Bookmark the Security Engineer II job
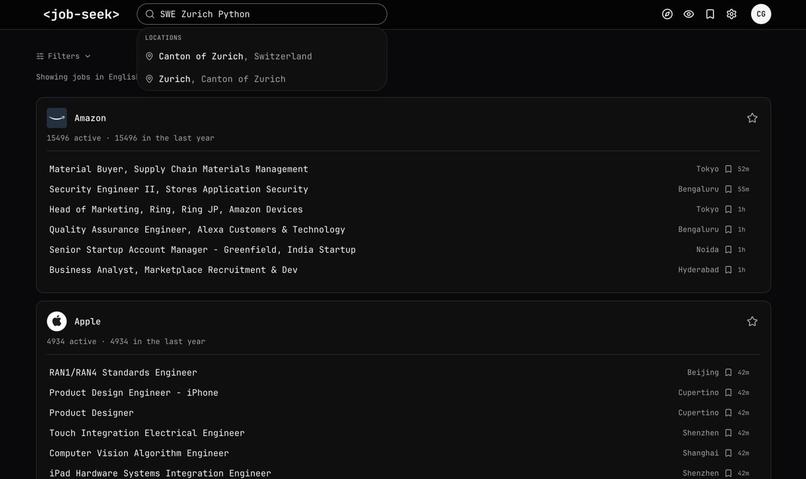 pos(728,189)
